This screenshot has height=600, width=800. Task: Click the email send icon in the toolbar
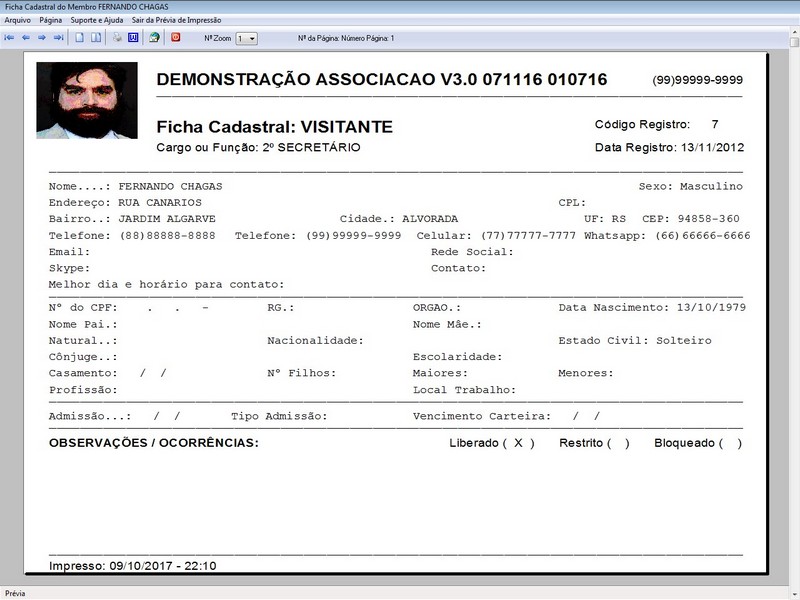coord(154,38)
